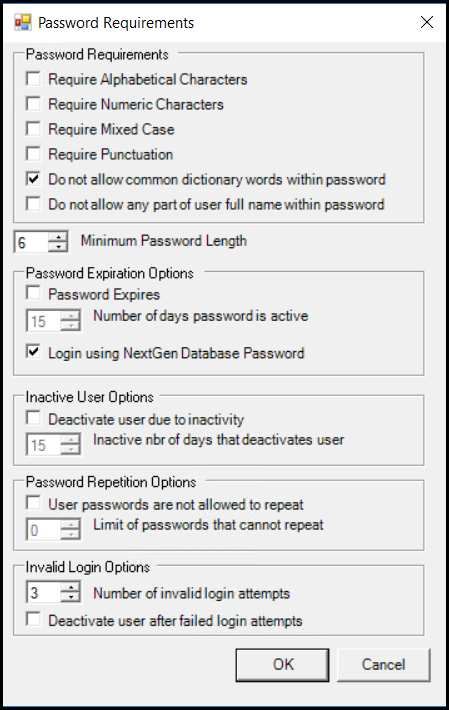Check Deactivate user after failed login attempts
Image resolution: width=449 pixels, height=710 pixels.
(x=33, y=619)
